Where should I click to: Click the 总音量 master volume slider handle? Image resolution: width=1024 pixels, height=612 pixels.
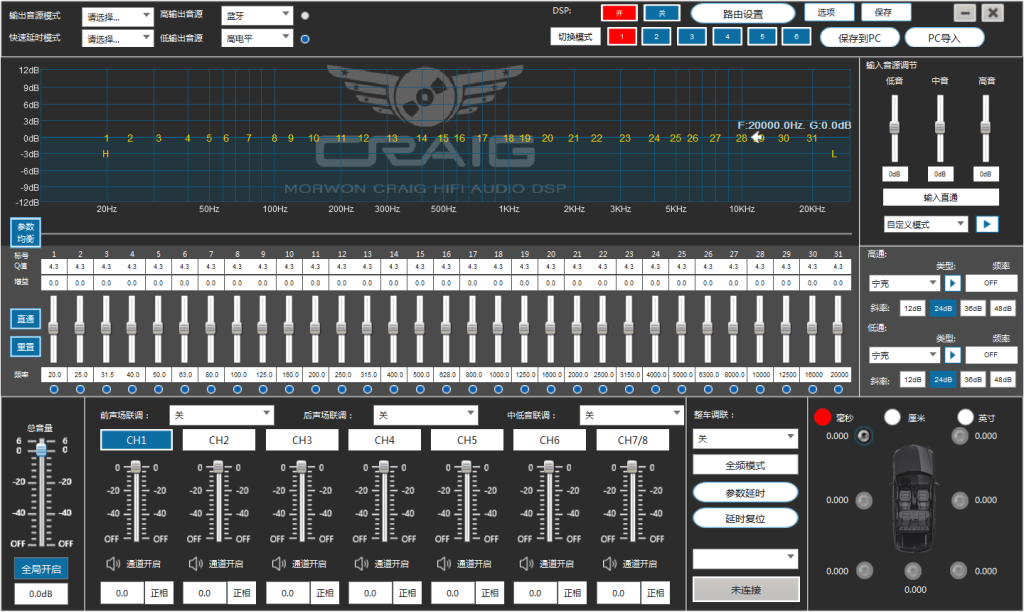pyautogui.click(x=42, y=449)
